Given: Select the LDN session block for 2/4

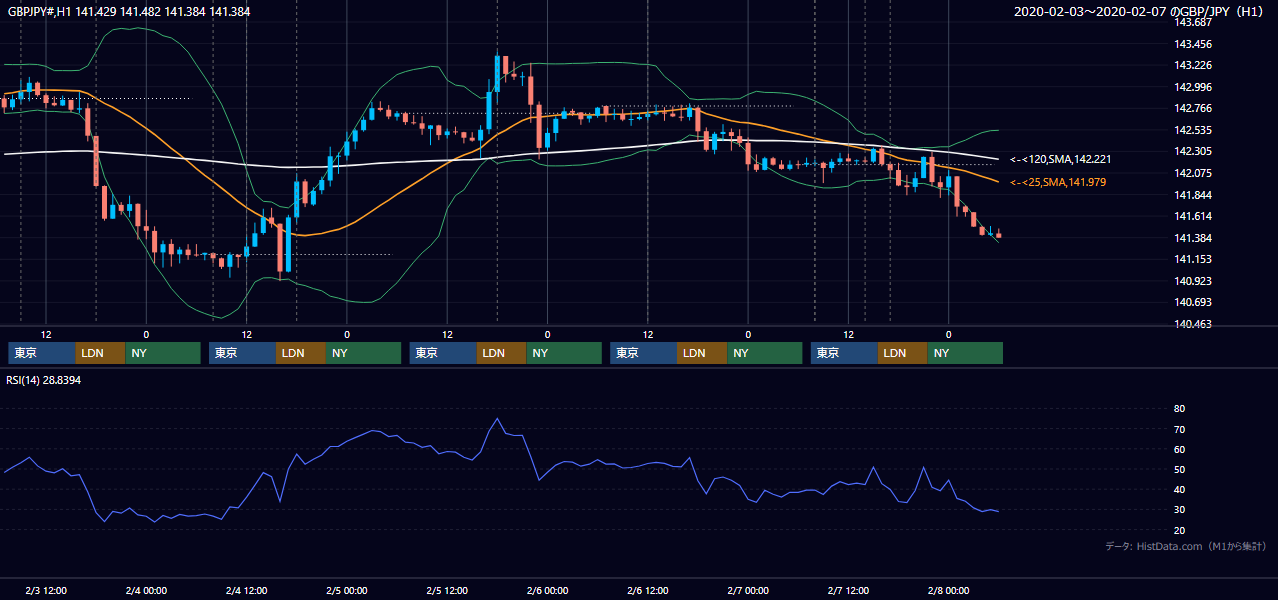Looking at the screenshot, I should tap(301, 353).
